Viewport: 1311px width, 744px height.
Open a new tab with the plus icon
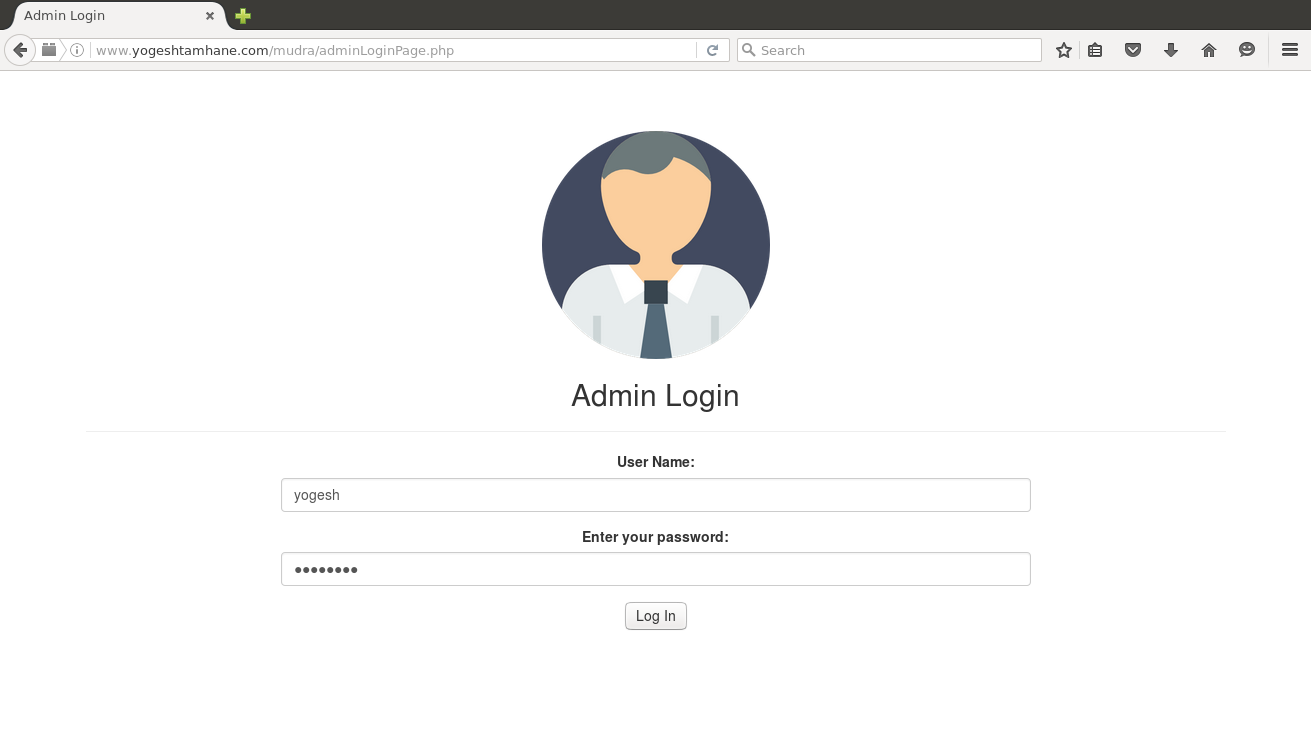(243, 16)
